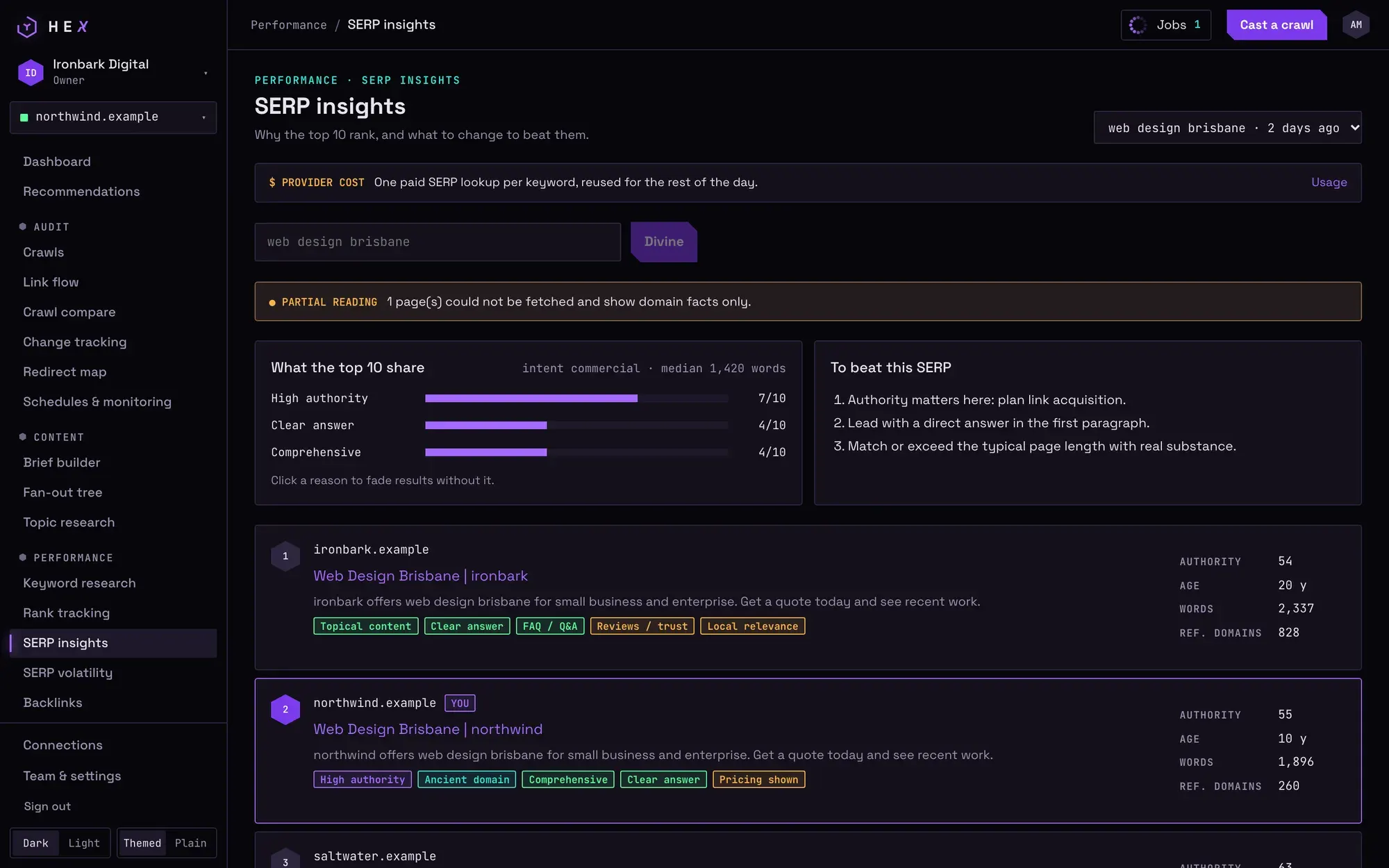The image size is (1389, 868).
Task: Open Backlinks page
Action: click(x=113, y=703)
